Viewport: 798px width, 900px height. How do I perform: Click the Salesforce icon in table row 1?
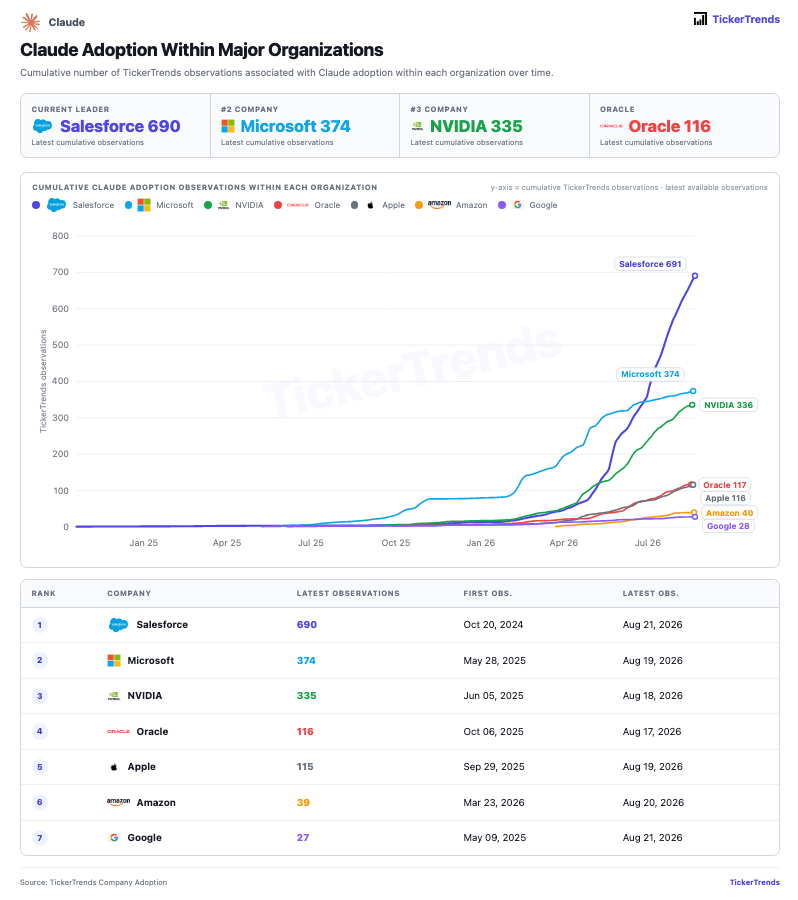[118, 625]
